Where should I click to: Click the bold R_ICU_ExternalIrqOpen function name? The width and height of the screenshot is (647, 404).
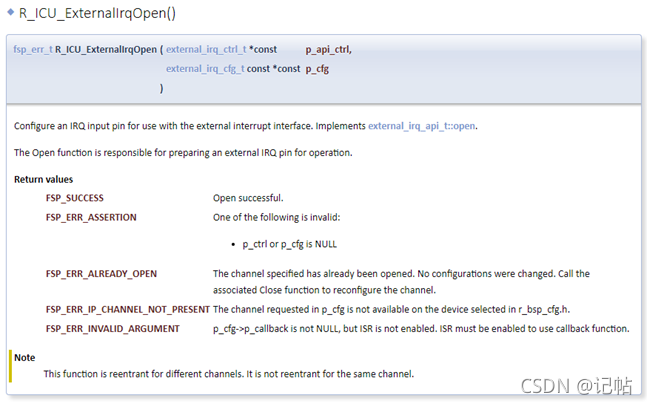click(106, 50)
